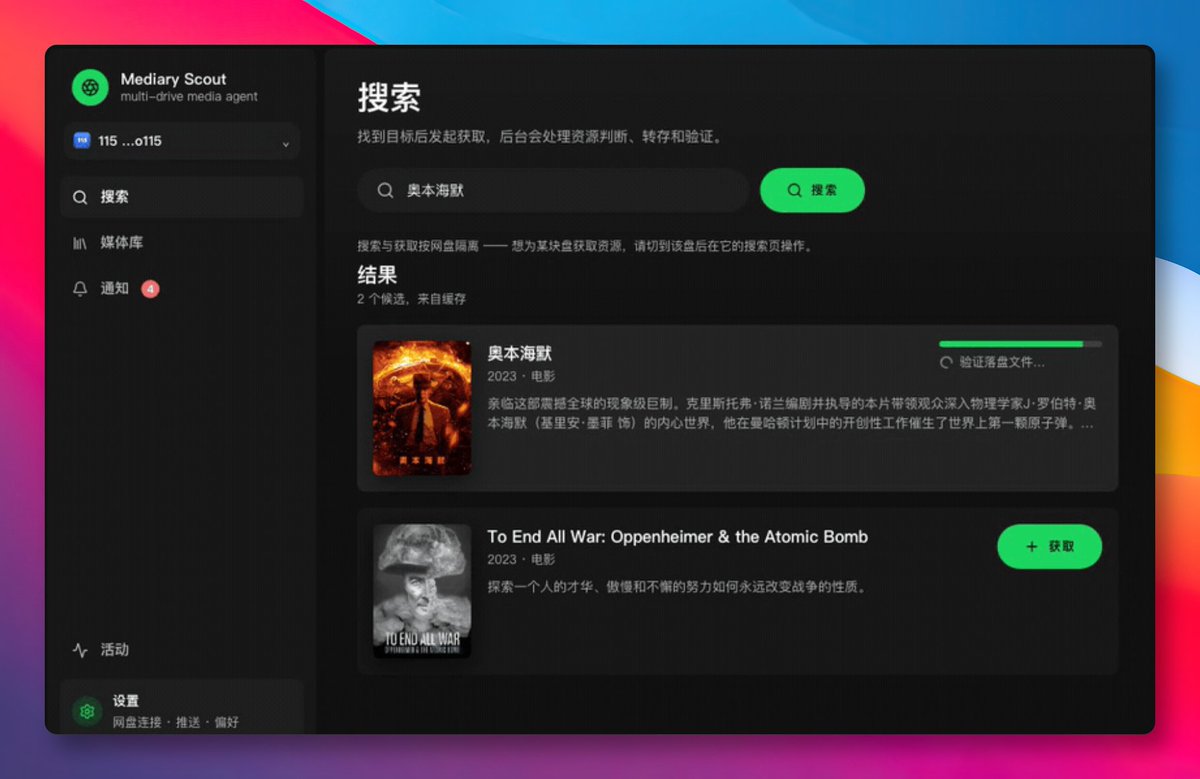
Task: Click the 通知 bell icon
Action: [80, 289]
